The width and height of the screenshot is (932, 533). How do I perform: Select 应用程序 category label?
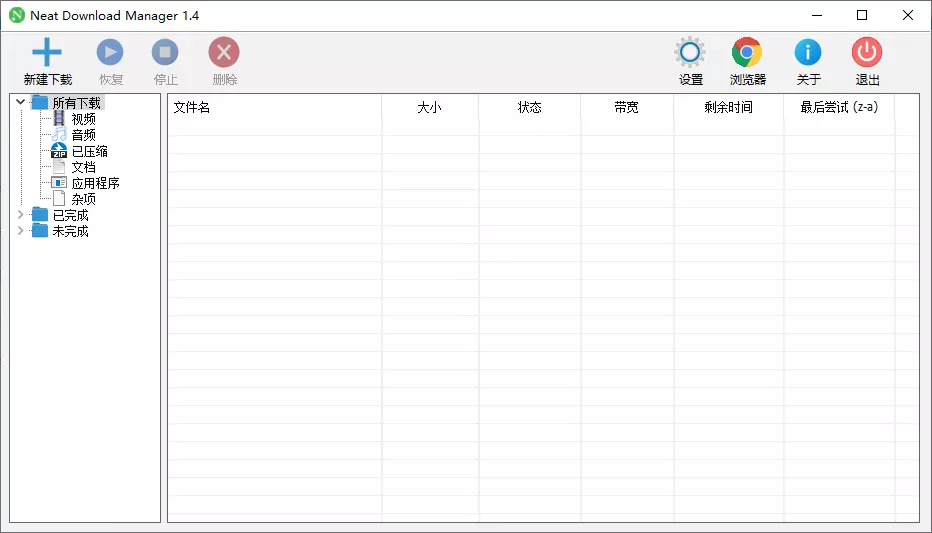click(96, 183)
